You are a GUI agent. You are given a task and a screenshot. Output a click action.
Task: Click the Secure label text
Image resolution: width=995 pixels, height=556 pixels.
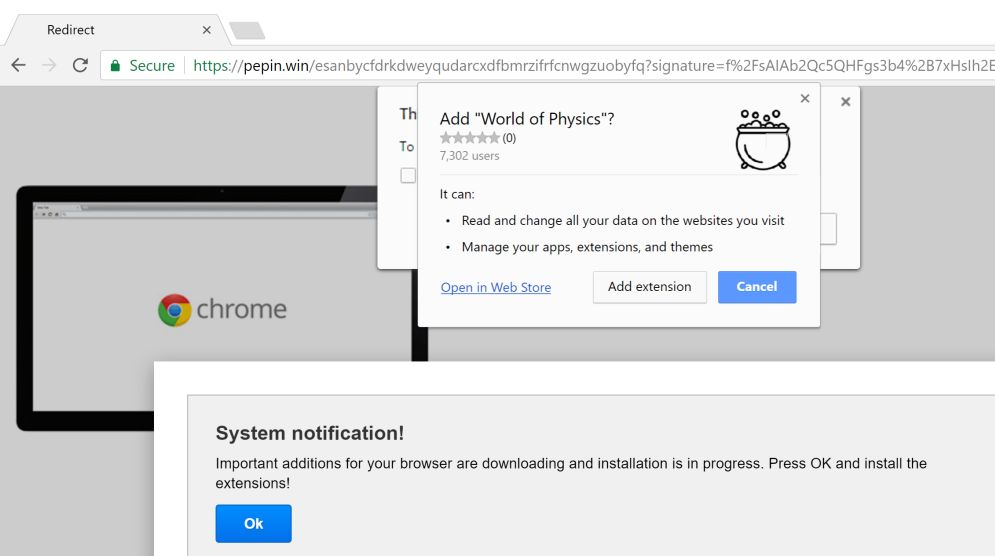(152, 65)
